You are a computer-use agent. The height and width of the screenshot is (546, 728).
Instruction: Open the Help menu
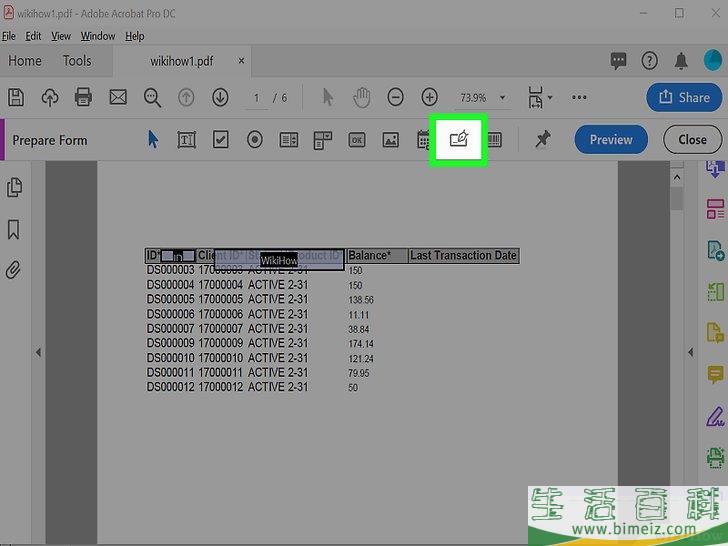point(135,36)
